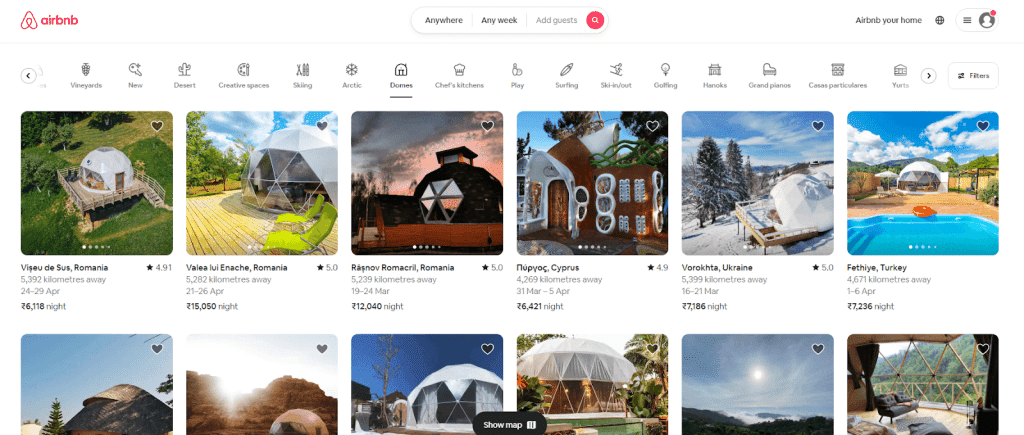Image resolution: width=1024 pixels, height=435 pixels.
Task: Heart the thatched-roof hut listing in second row
Action: point(157,349)
